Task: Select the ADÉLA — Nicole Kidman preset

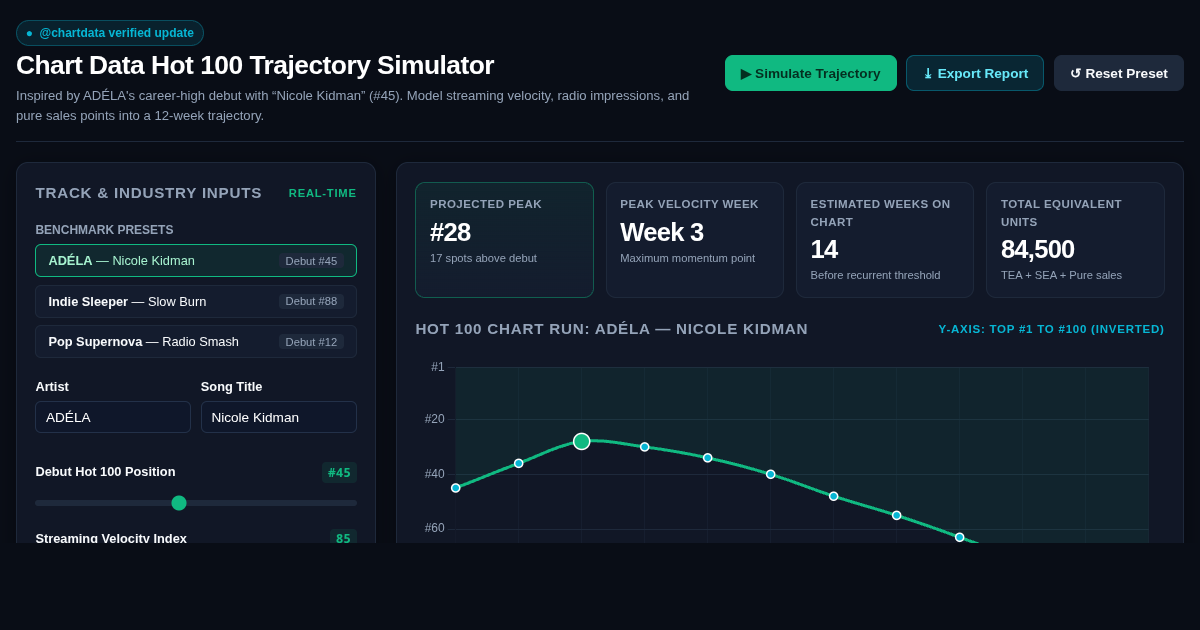Action: pos(196,261)
